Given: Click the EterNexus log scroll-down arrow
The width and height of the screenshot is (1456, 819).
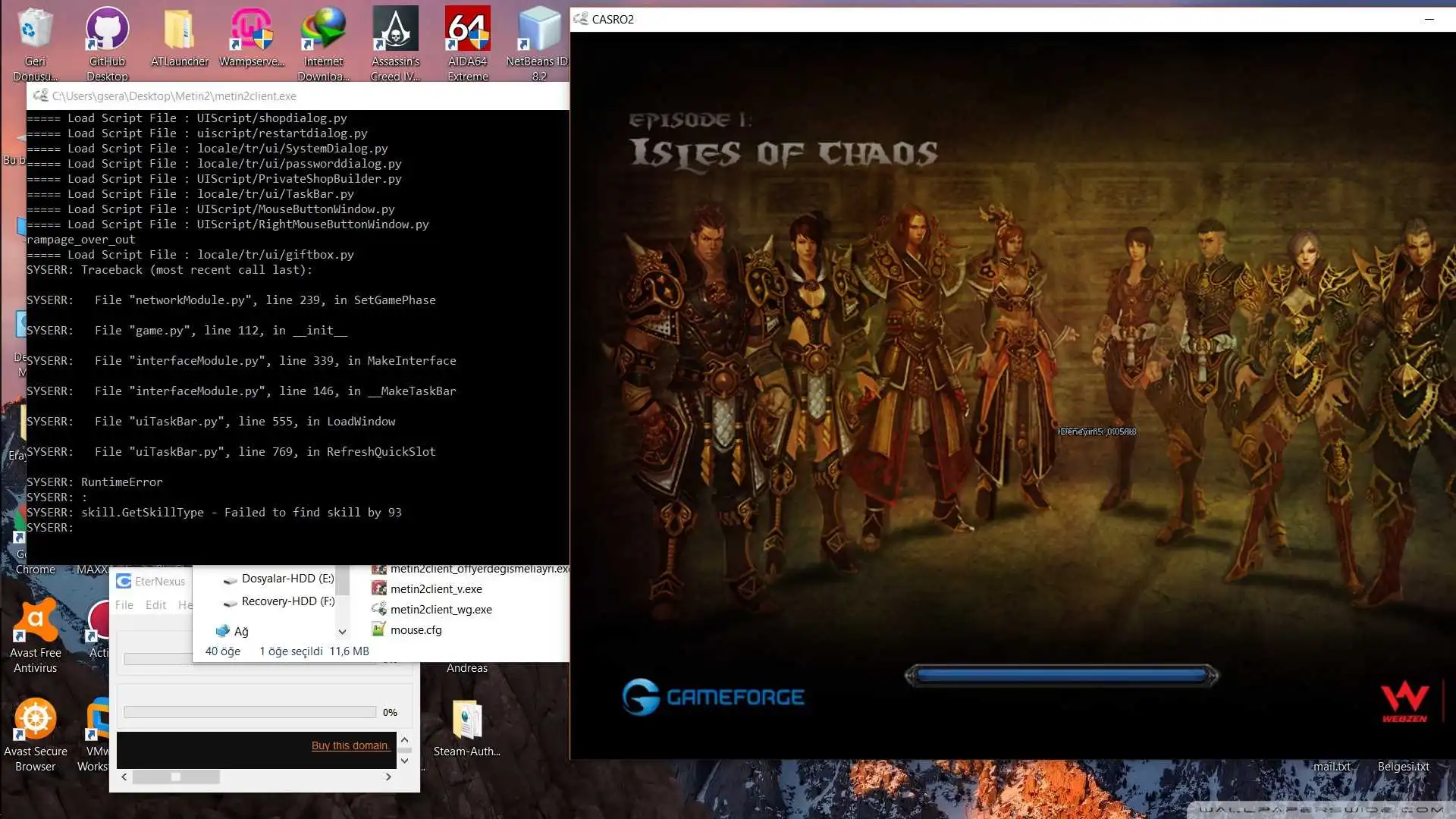Looking at the screenshot, I should point(404,761).
